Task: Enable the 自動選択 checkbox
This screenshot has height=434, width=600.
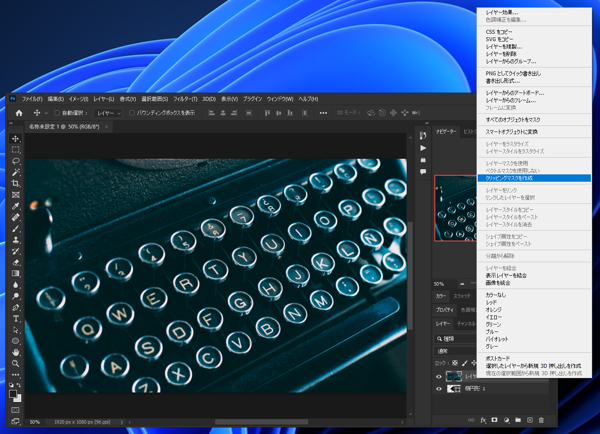Action: pos(57,113)
